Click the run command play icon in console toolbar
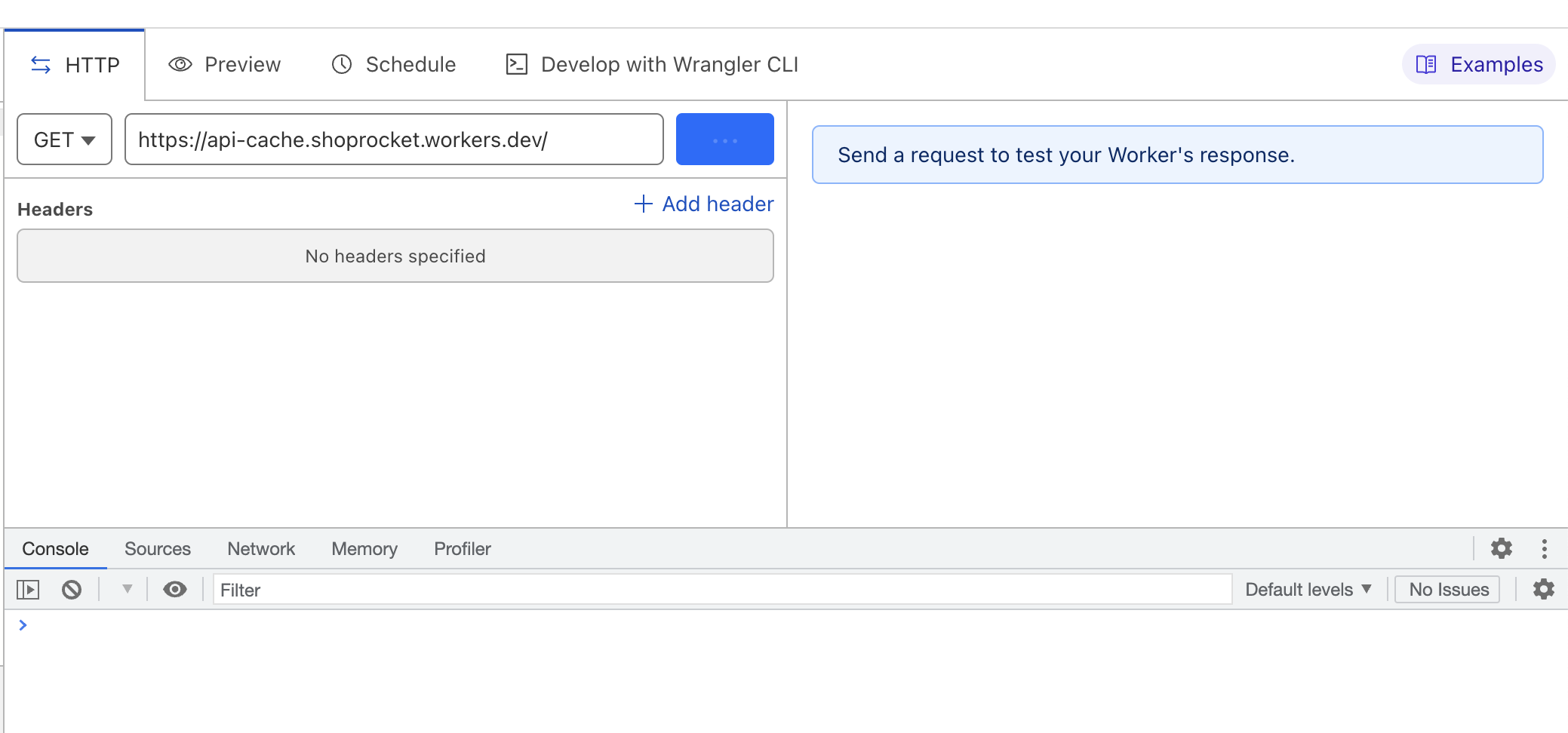 pos(29,589)
